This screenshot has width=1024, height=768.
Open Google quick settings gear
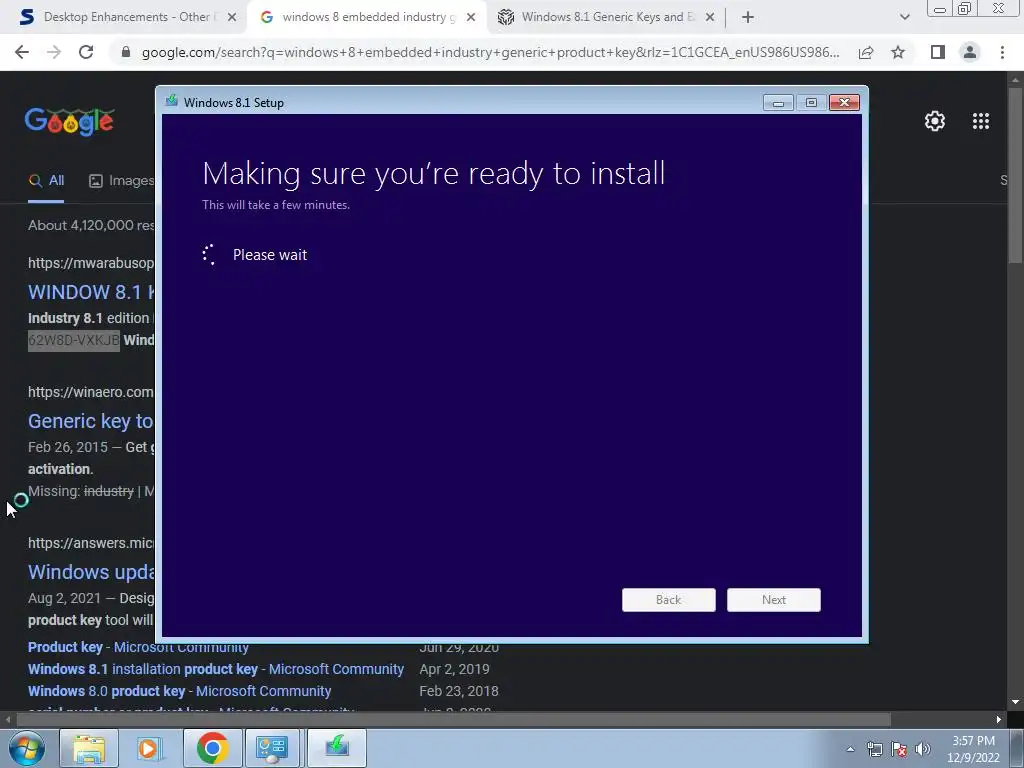click(x=935, y=121)
